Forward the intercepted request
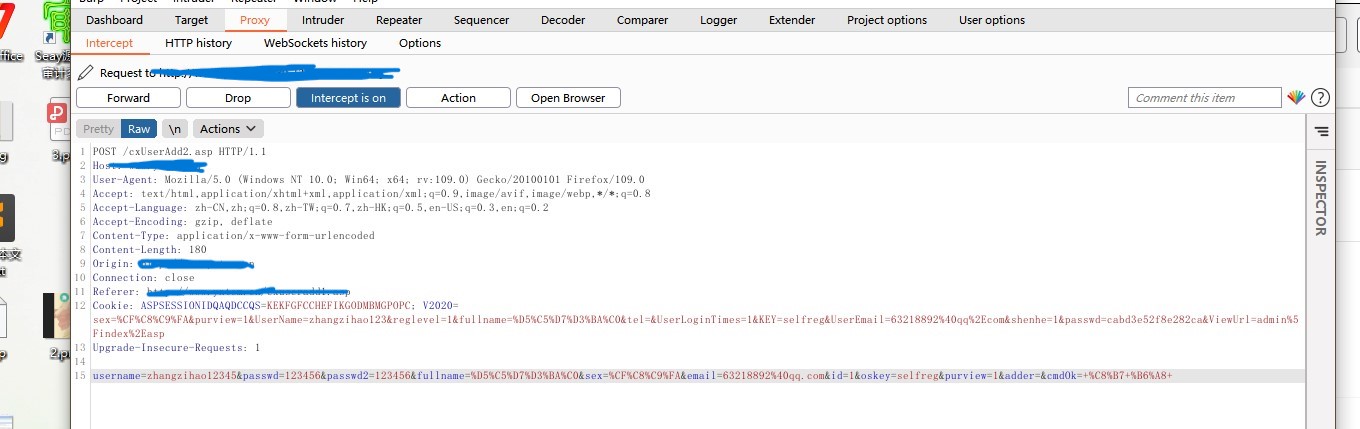This screenshot has height=429, width=1360. 128,98
